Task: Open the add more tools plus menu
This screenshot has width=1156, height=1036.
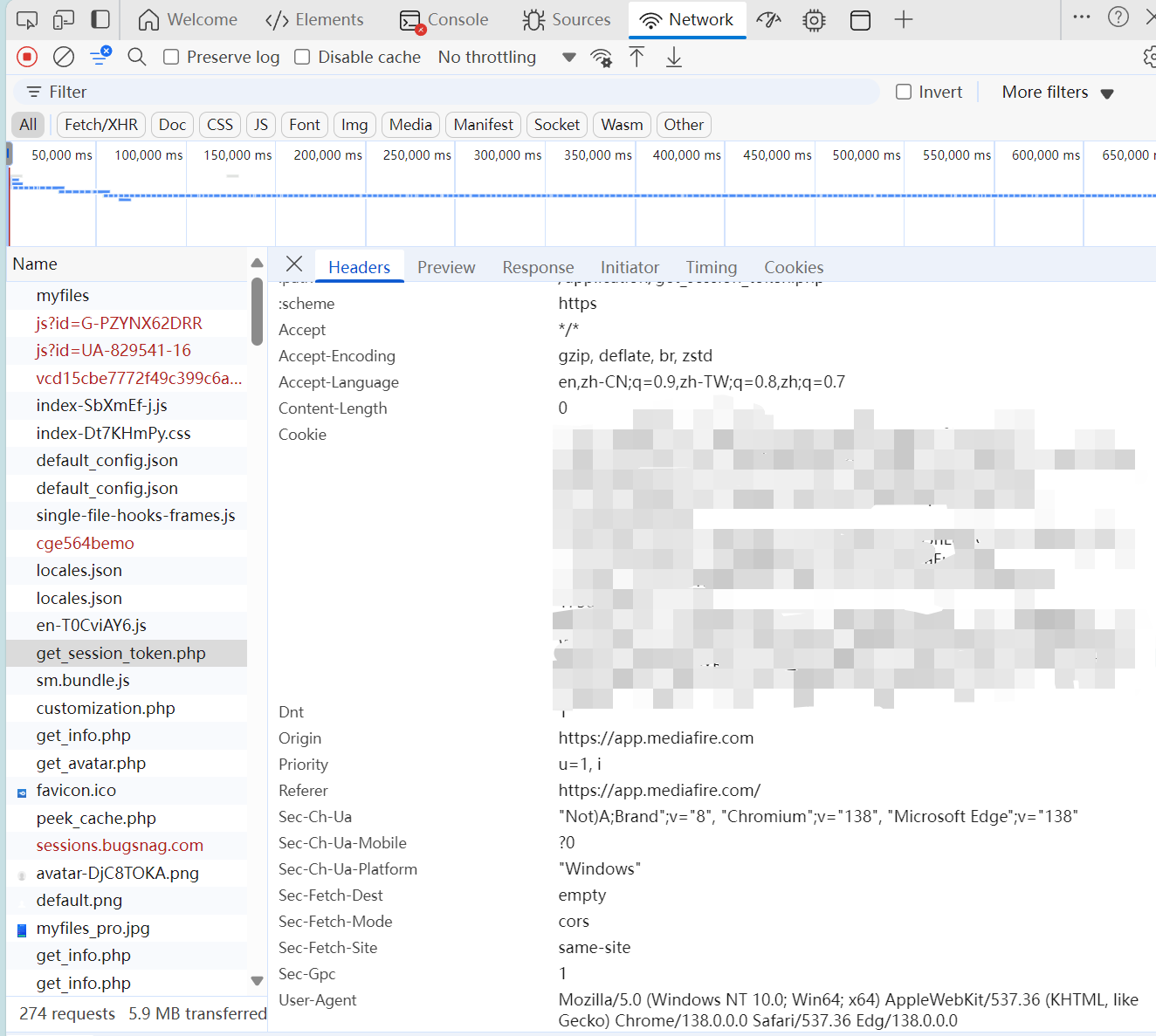Action: (904, 19)
